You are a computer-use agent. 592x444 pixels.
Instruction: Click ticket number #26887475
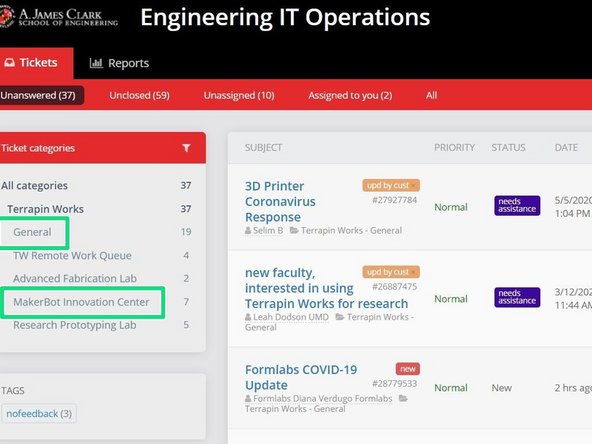pyautogui.click(x=395, y=287)
